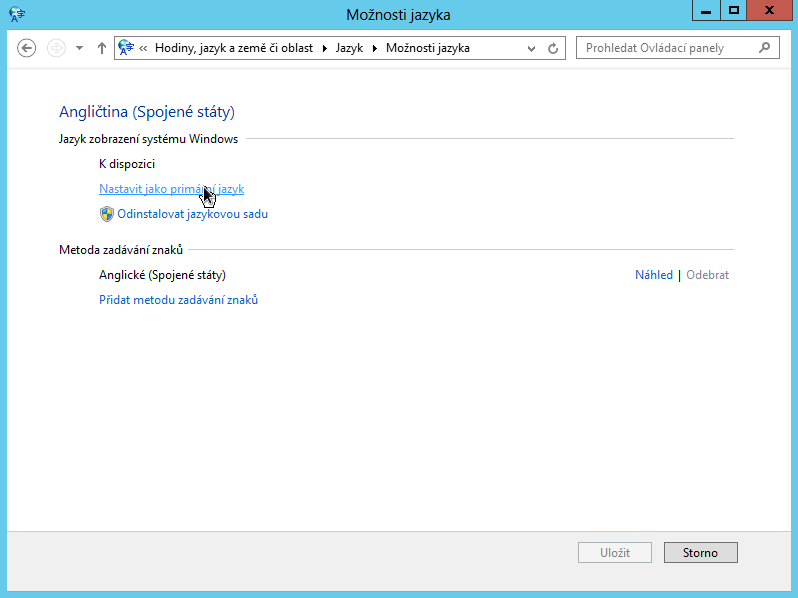Click the language icon in the address bar
This screenshot has width=798, height=598.
pyautogui.click(x=126, y=48)
